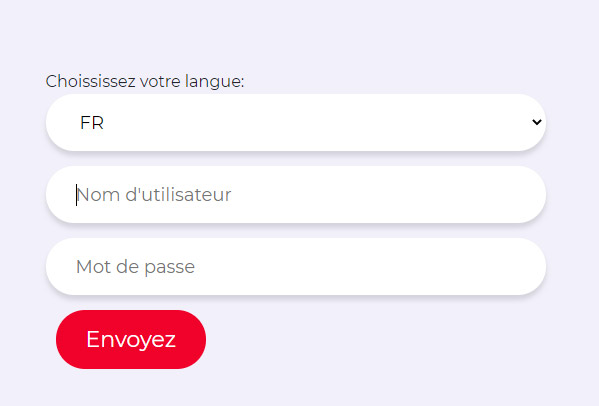The height and width of the screenshot is (406, 599).
Task: Click empty right side of password field
Action: pos(420,267)
